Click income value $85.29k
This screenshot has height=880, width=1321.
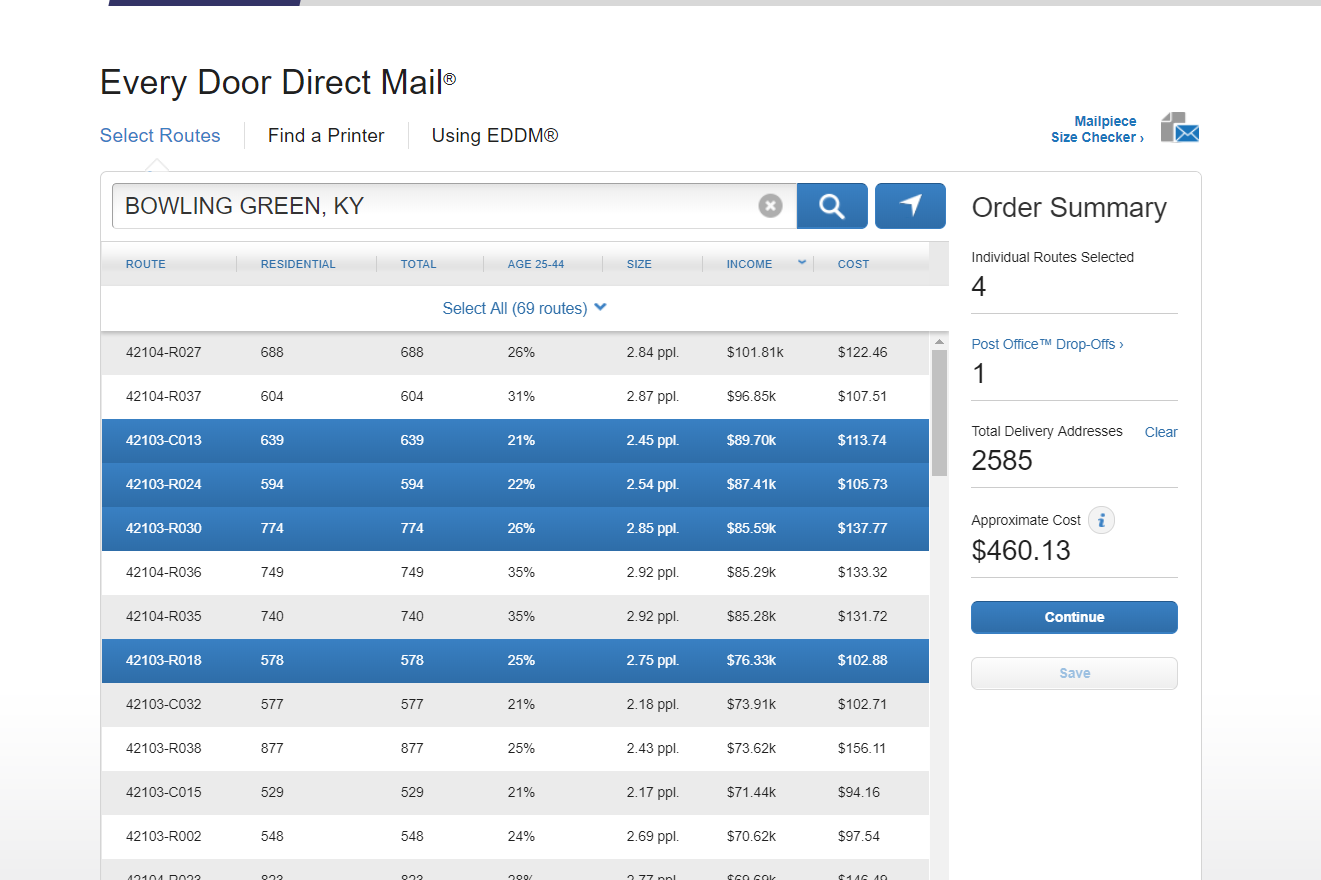coord(751,572)
